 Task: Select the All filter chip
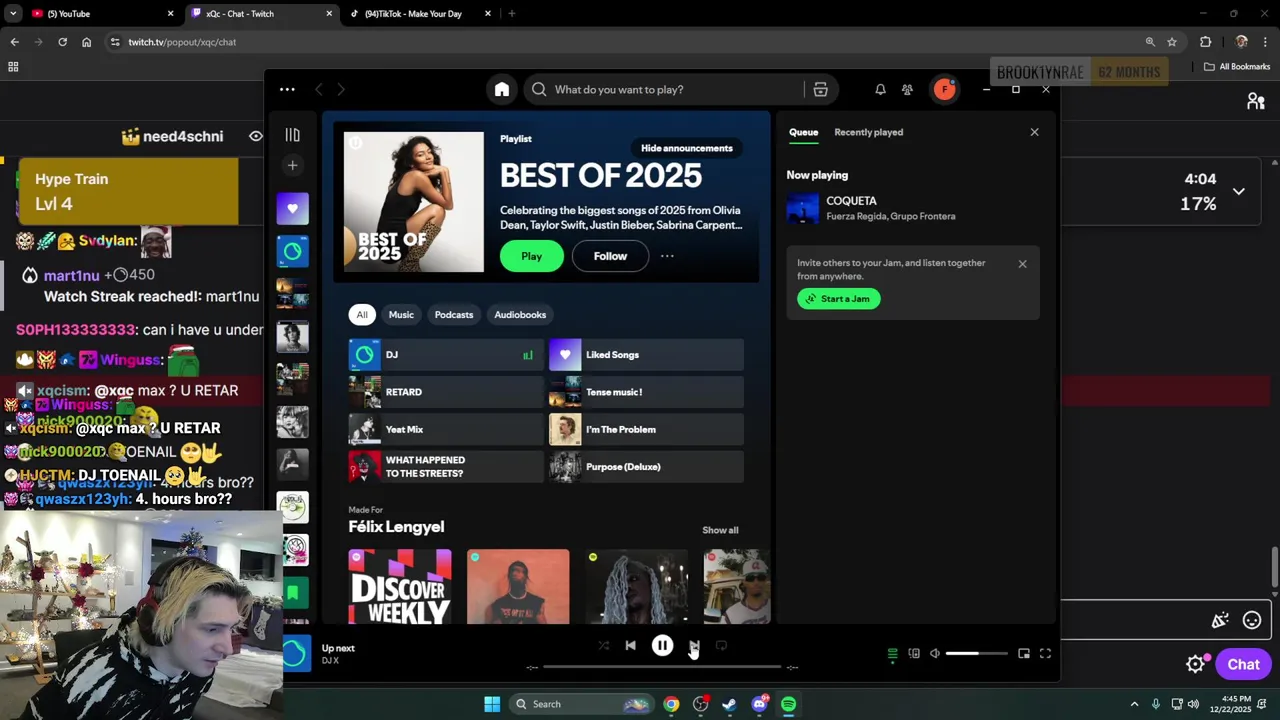click(362, 315)
